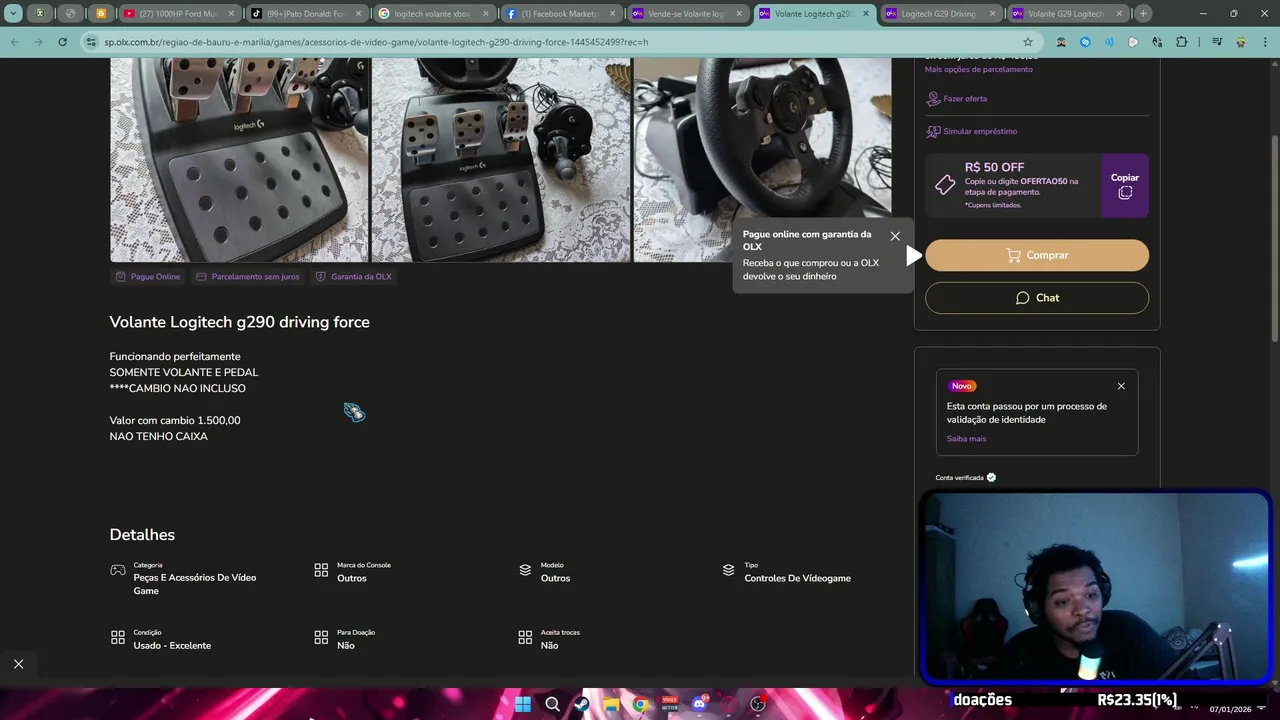This screenshot has height=720, width=1280.
Task: Switch to Vende-se Volante OLX tab
Action: click(687, 14)
